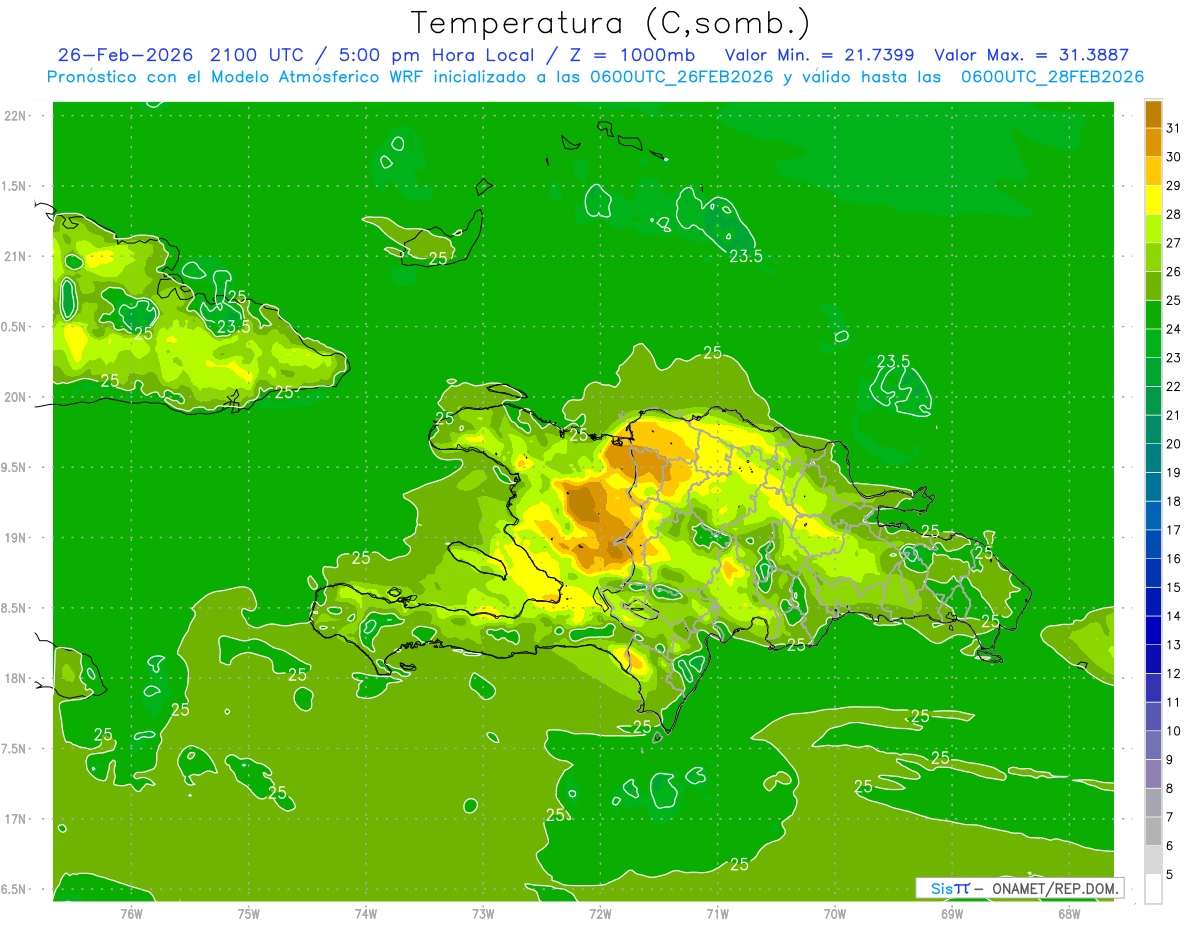Select the 'Z = 1000mb' level text

click(632, 55)
